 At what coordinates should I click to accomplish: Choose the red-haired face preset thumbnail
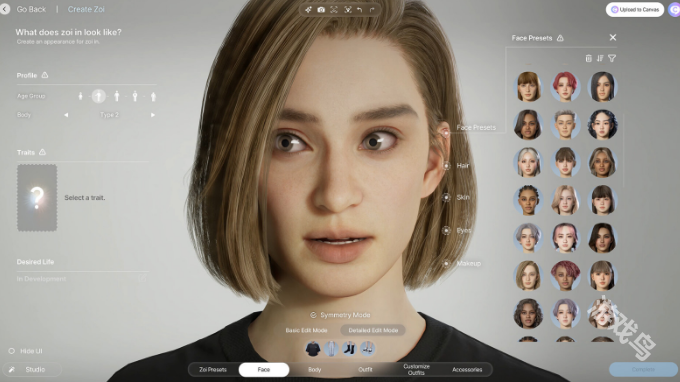click(x=565, y=87)
